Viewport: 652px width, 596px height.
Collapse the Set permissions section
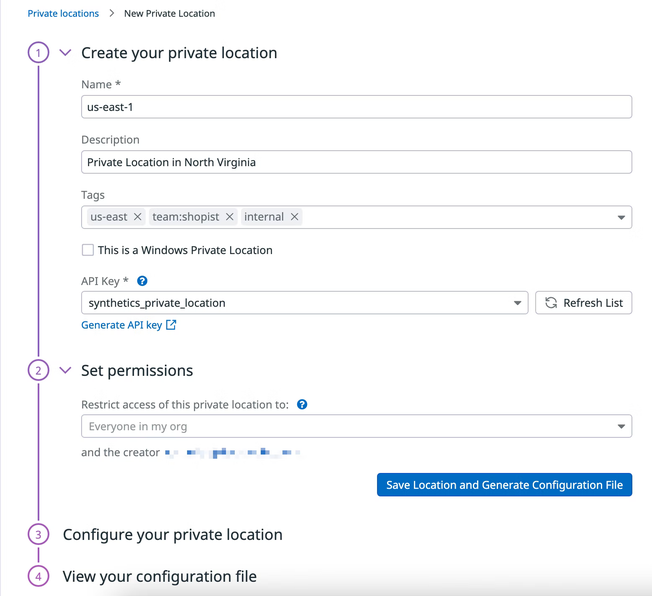tap(66, 371)
